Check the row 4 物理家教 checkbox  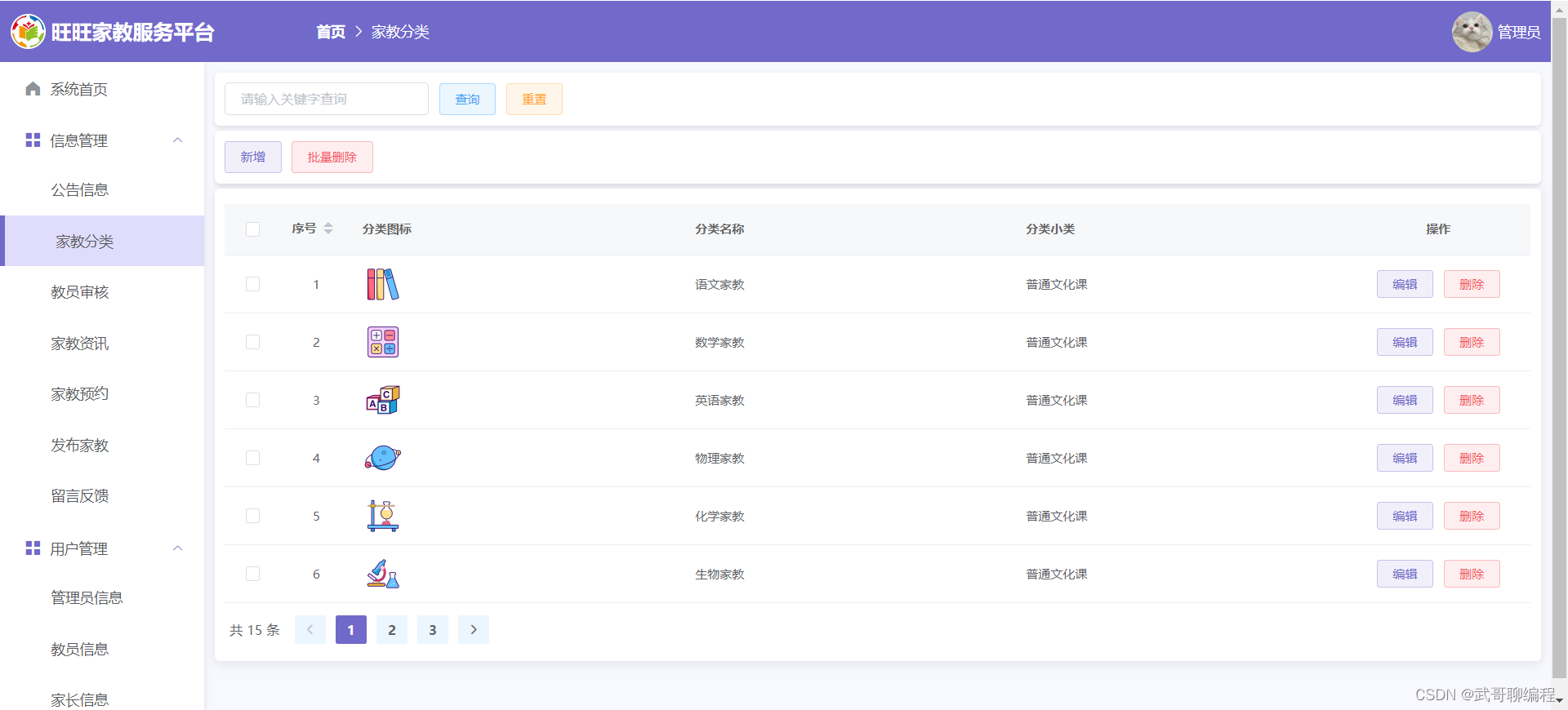click(x=253, y=458)
